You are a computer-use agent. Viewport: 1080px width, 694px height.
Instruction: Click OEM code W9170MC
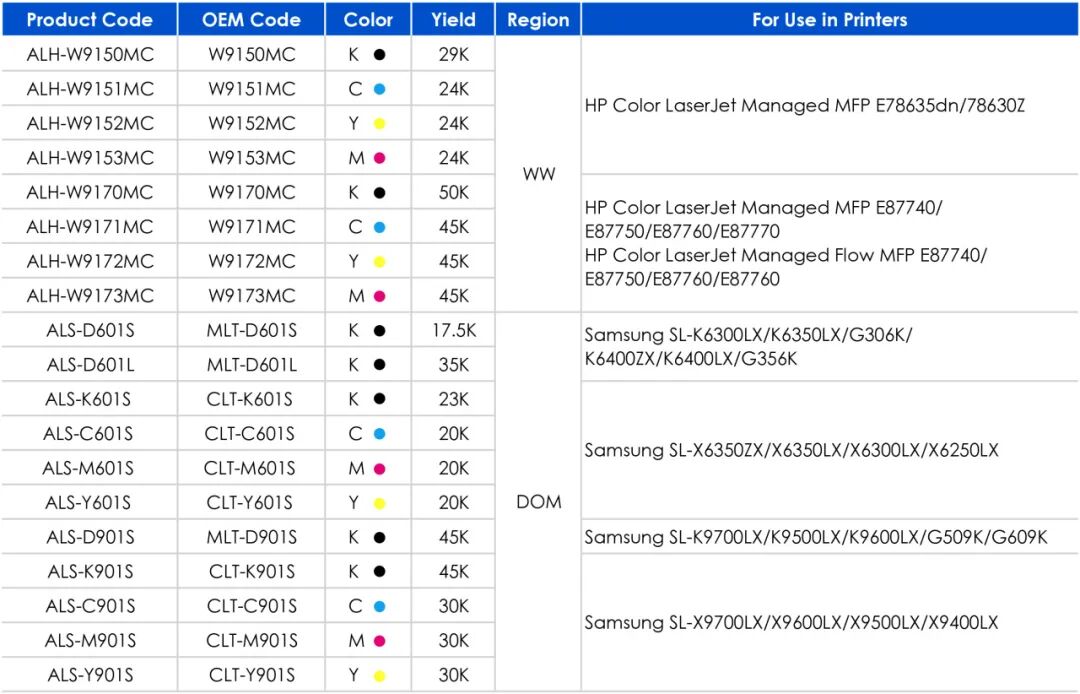coord(251,192)
